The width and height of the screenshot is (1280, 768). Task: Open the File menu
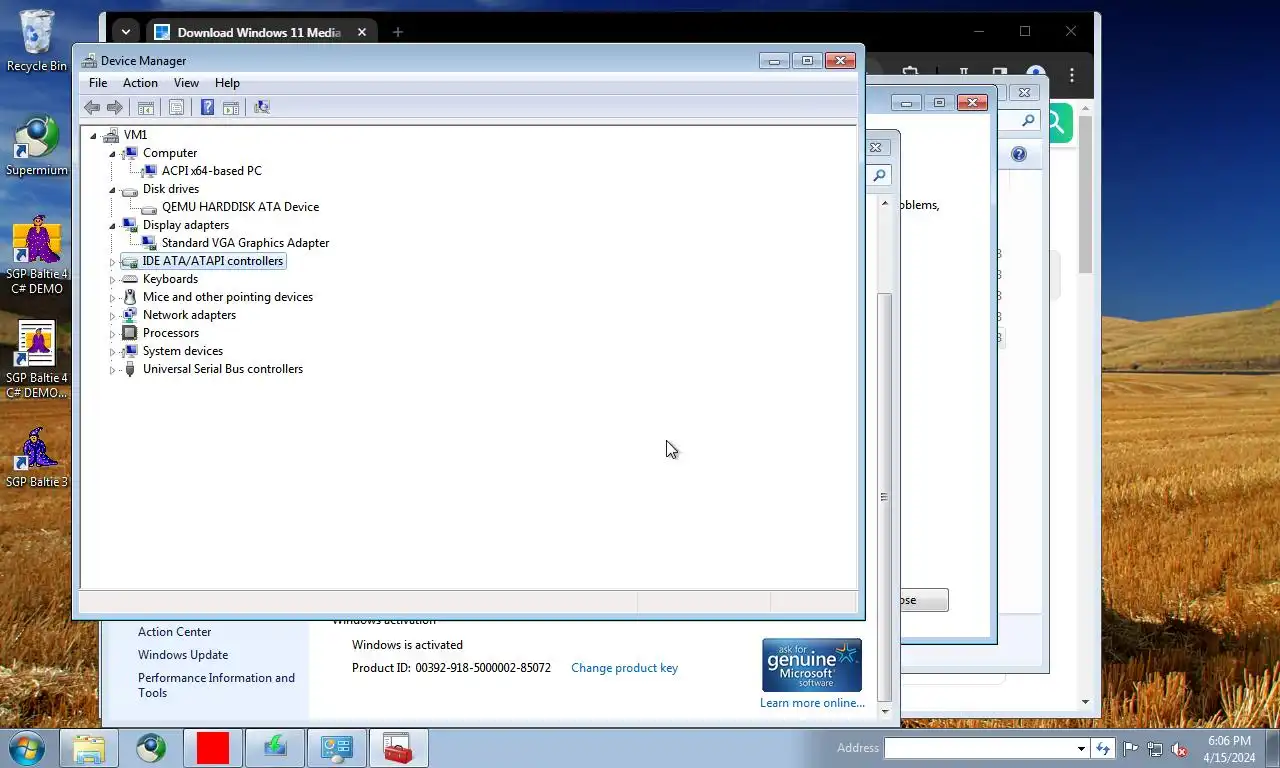coord(98,83)
